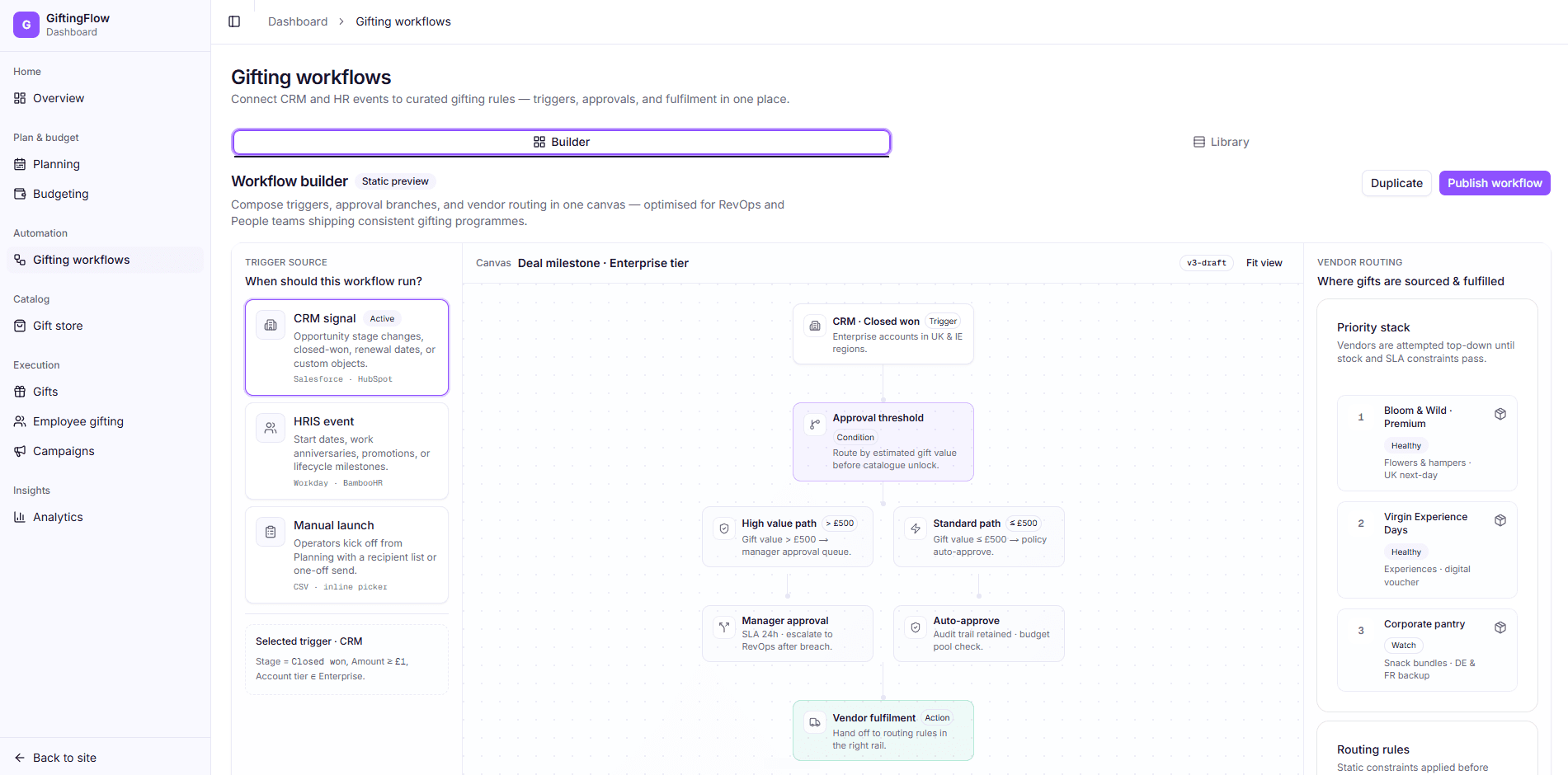Select the CRM signal trigger card

click(346, 347)
